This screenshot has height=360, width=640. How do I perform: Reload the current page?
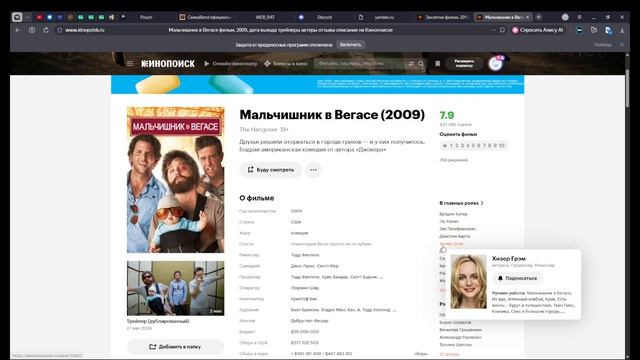46,30
